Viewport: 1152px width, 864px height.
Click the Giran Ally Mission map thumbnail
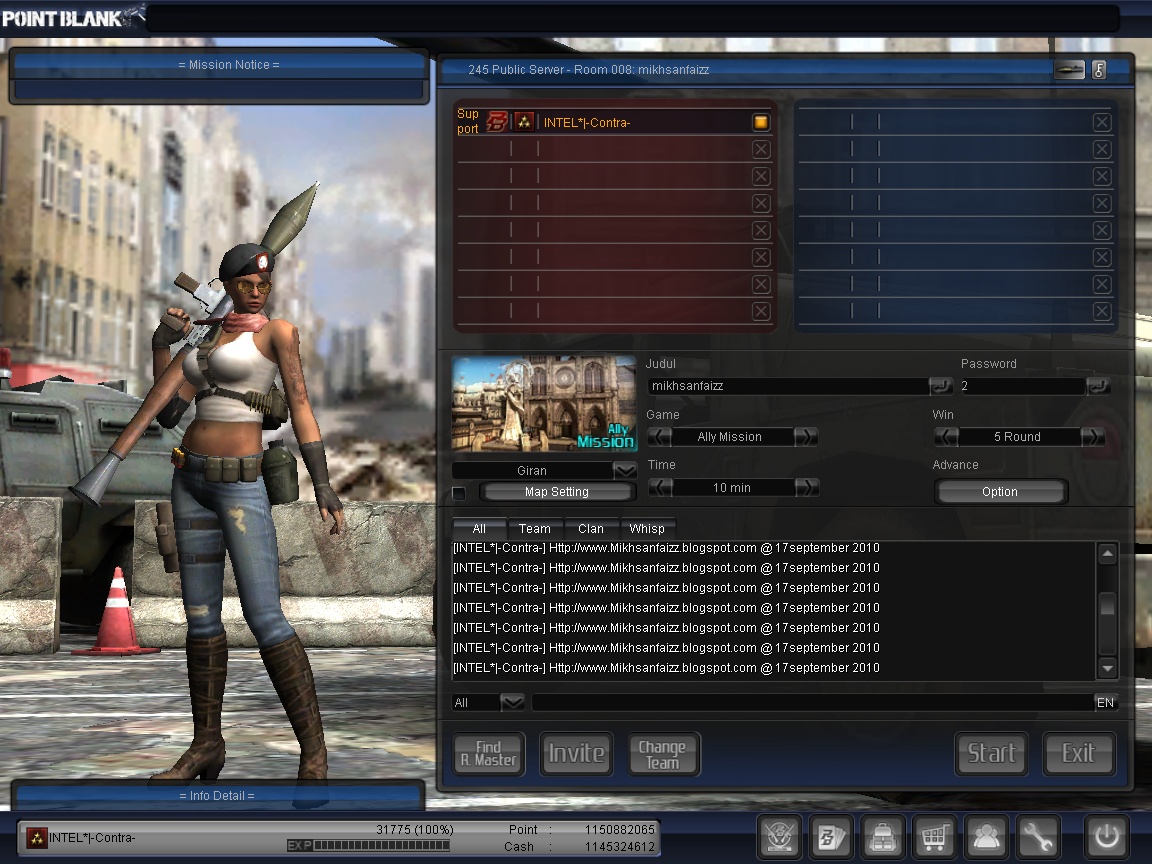pos(544,403)
